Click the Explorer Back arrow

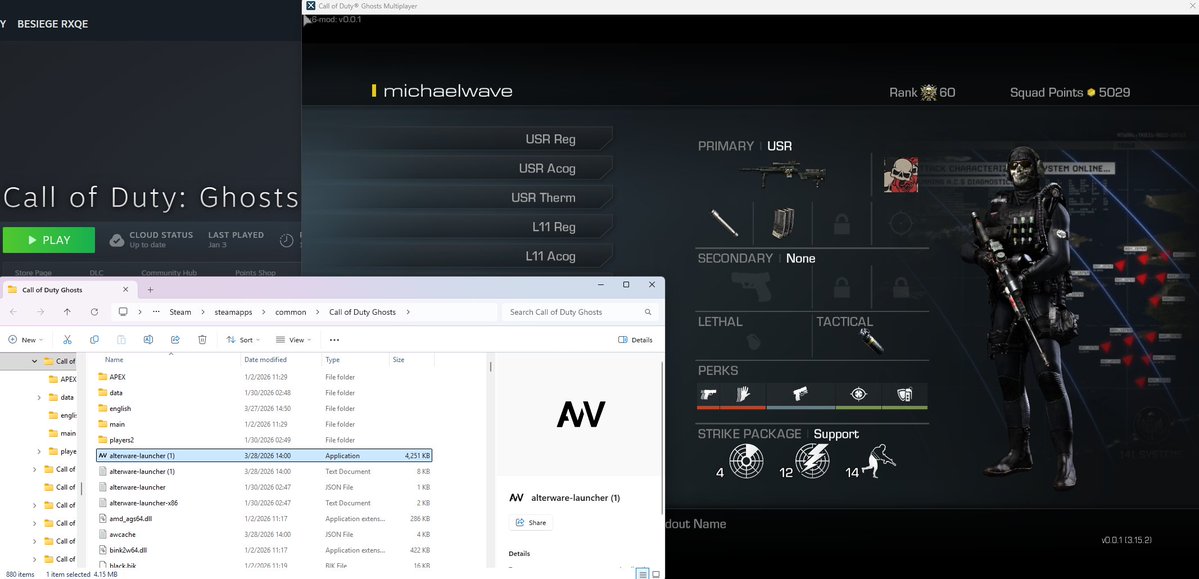(x=13, y=312)
